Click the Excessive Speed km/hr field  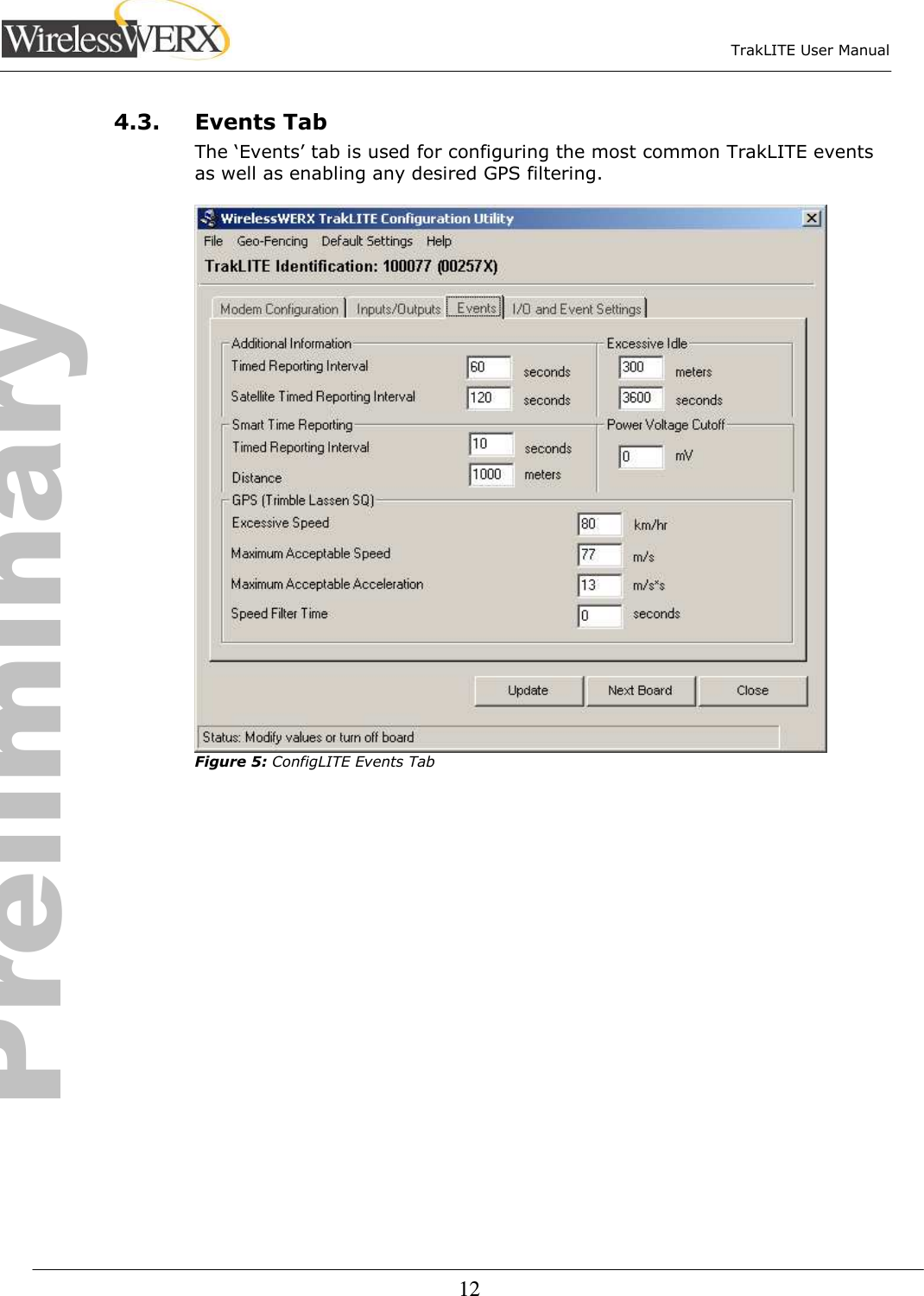click(599, 524)
